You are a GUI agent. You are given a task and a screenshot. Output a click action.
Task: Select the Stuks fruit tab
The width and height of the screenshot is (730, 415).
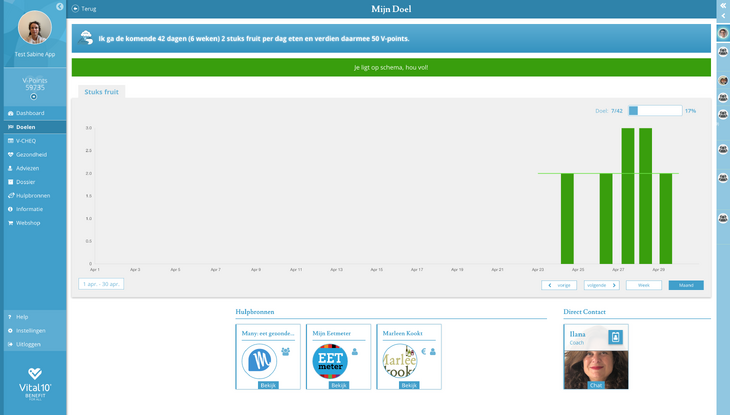point(101,91)
